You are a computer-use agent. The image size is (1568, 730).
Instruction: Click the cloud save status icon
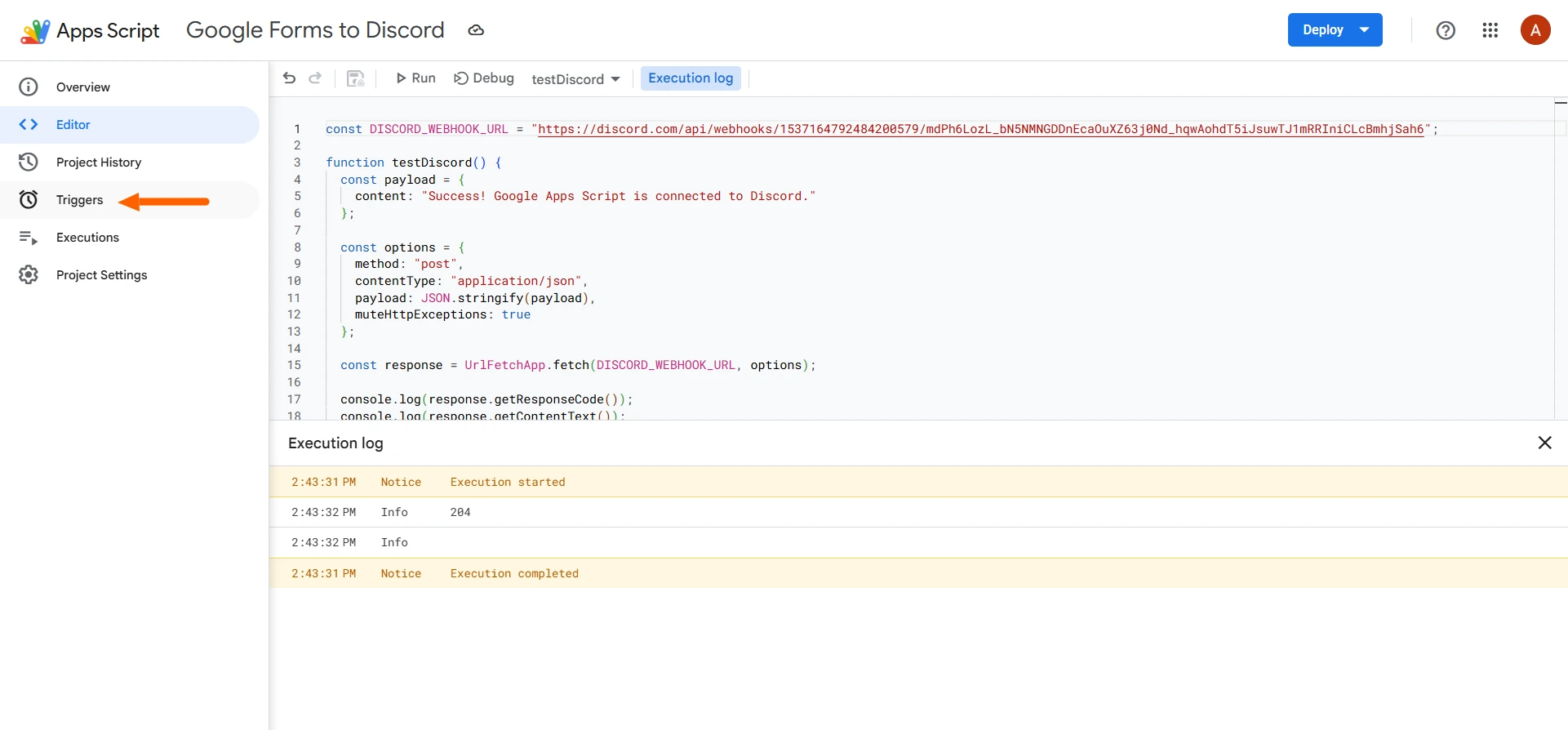[x=476, y=30]
